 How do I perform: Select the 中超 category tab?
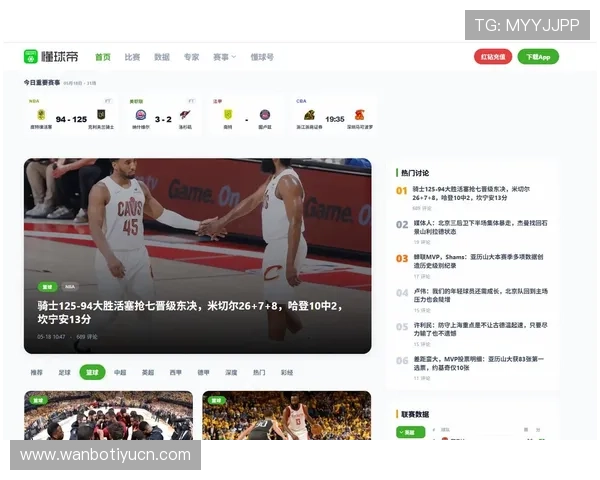pos(120,372)
